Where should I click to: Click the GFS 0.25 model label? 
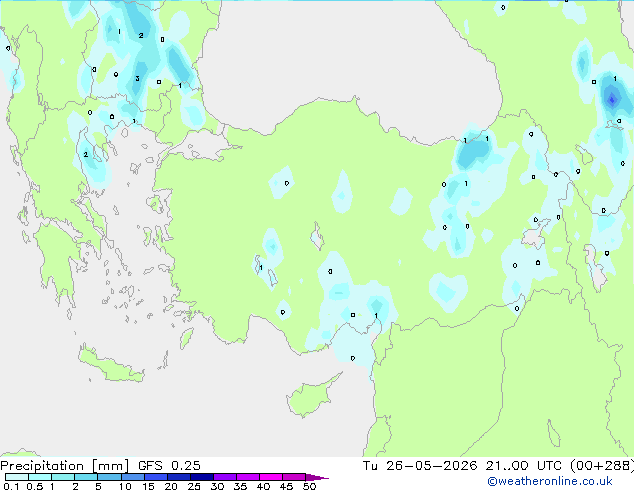coord(169,466)
